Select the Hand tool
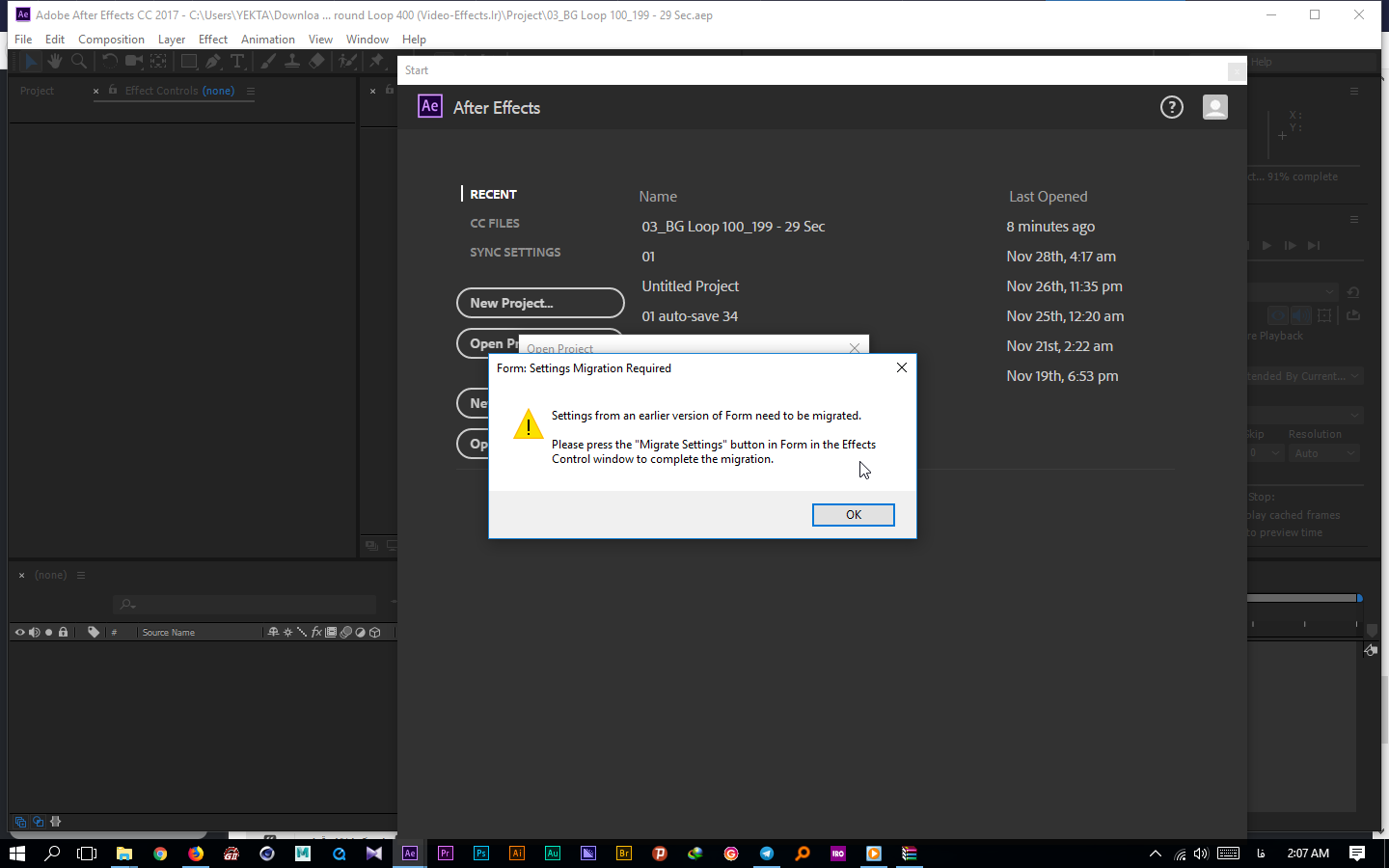This screenshot has height=868, width=1389. click(55, 61)
